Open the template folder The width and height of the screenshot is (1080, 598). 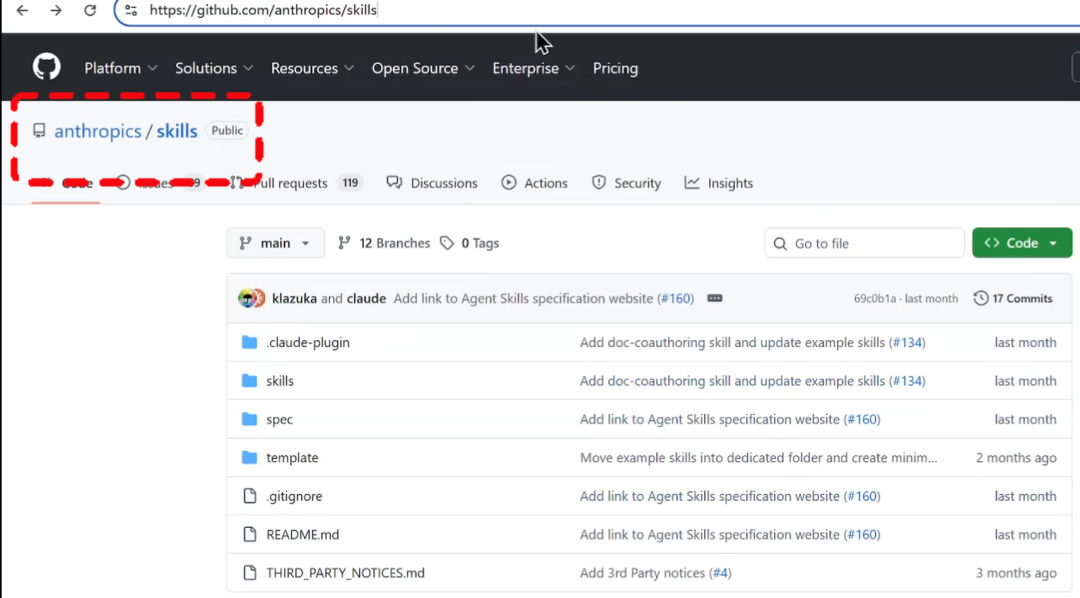292,457
